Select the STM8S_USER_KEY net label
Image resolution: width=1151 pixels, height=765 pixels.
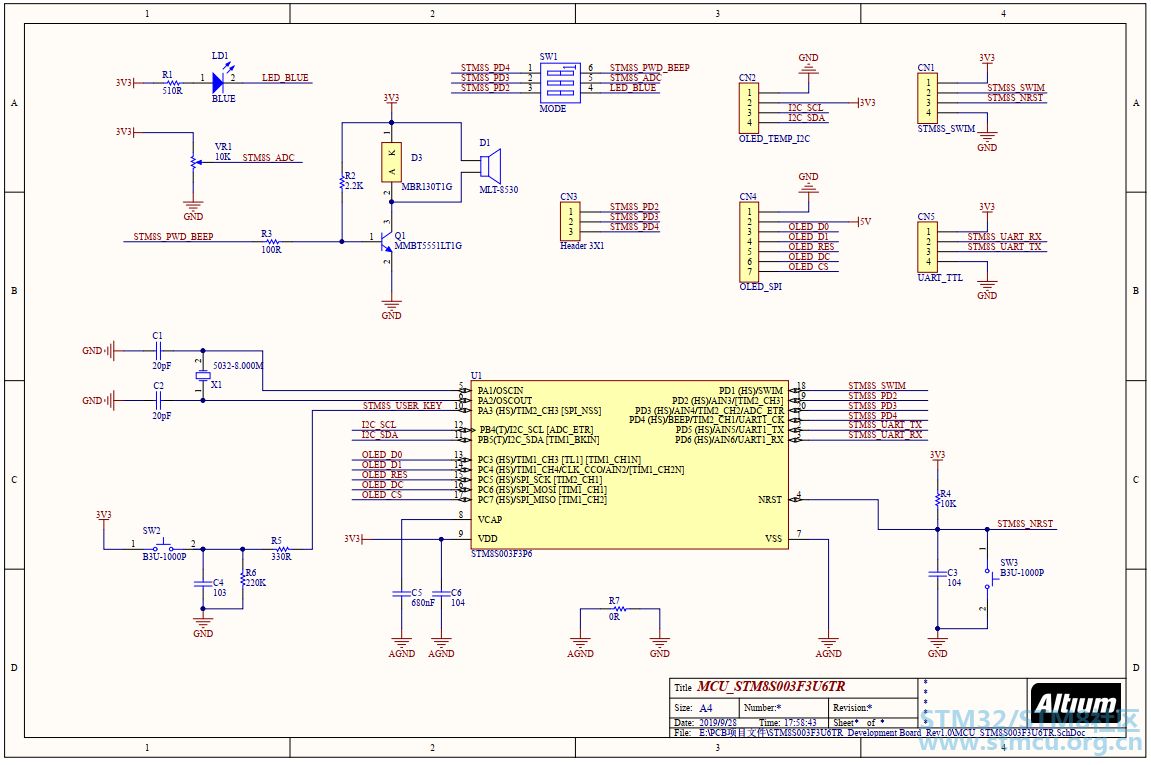402,405
